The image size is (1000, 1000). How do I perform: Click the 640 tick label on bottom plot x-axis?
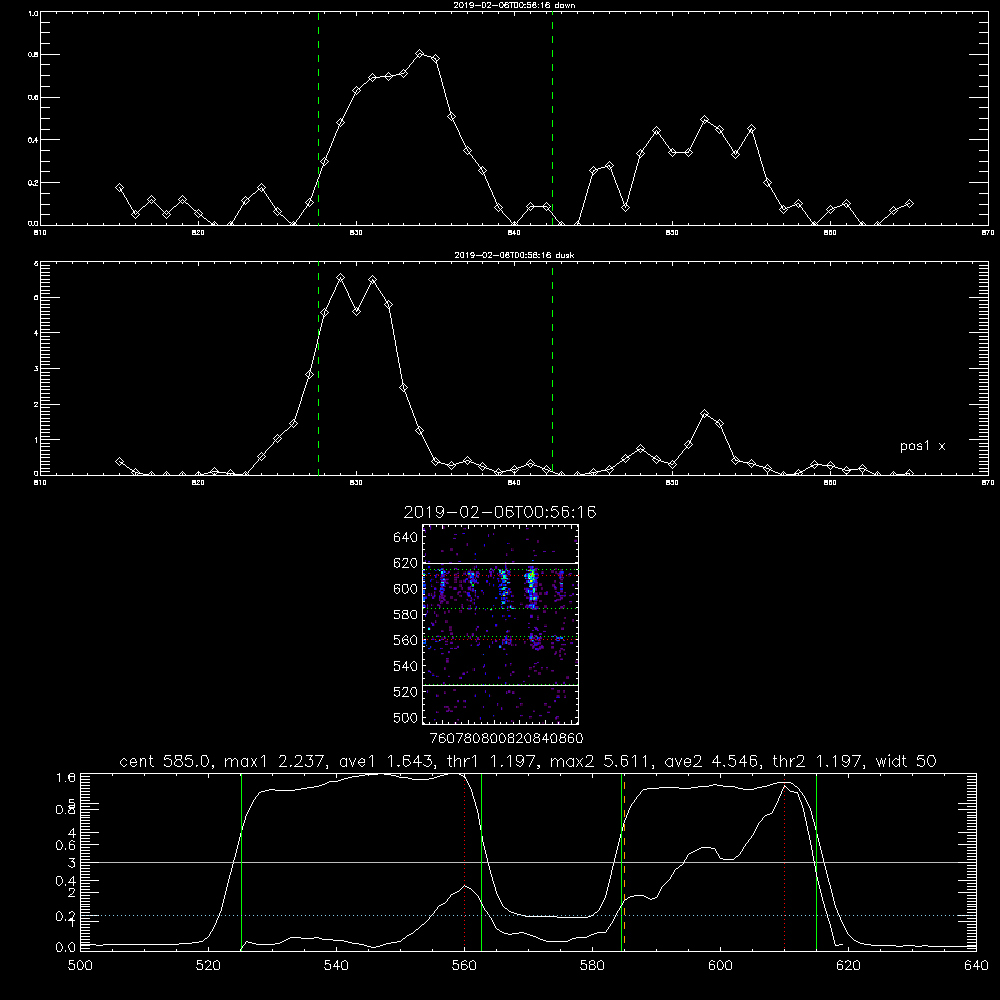(976, 966)
